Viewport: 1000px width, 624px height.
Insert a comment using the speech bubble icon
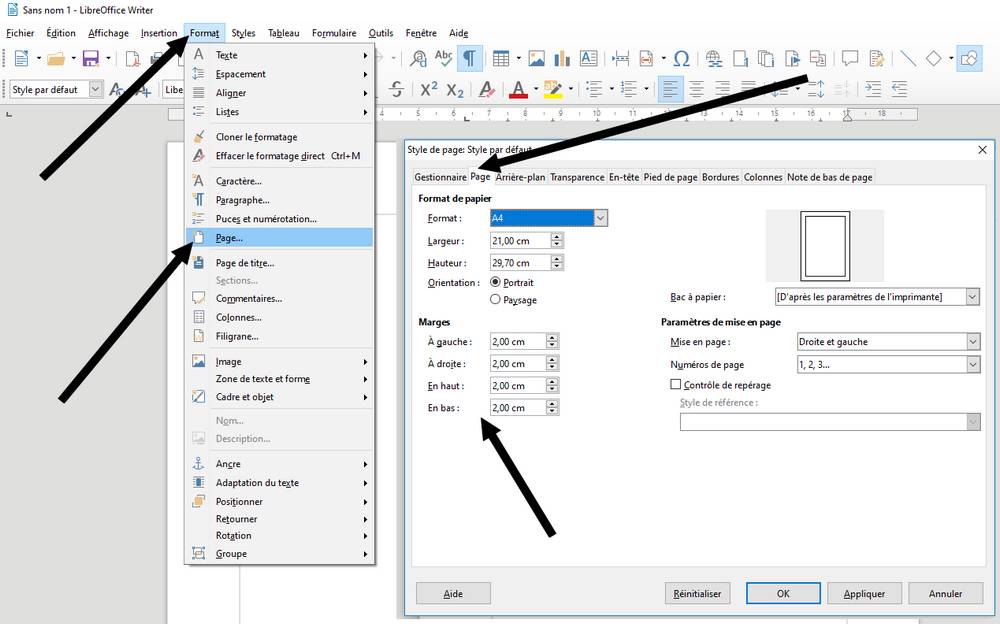(850, 58)
